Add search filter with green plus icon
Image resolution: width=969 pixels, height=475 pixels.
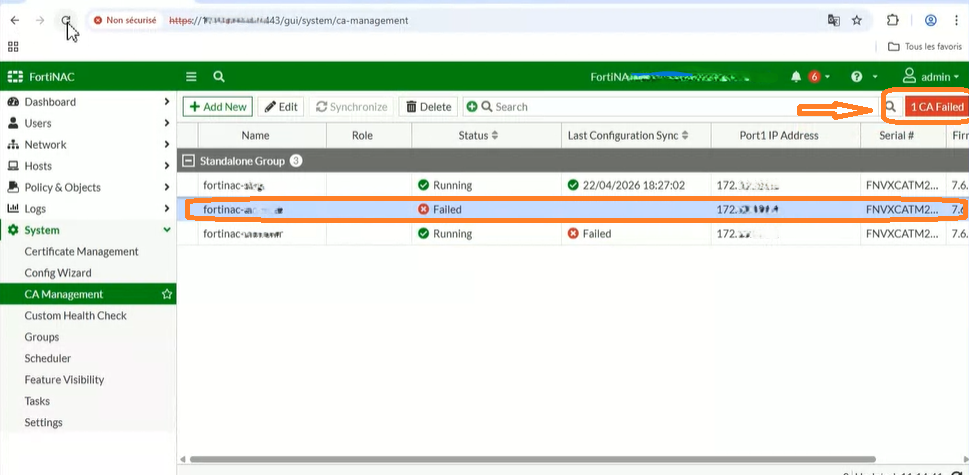tap(472, 107)
